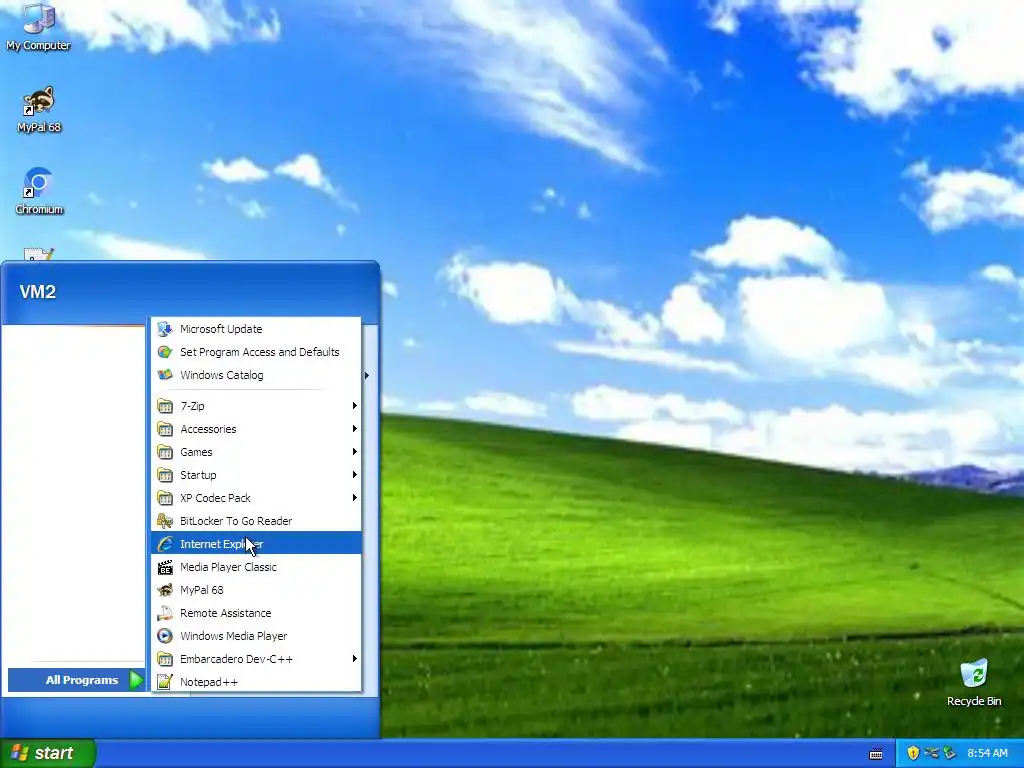Click the XP Codec Pack folder icon
This screenshot has height=768, width=1024.
[x=165, y=498]
